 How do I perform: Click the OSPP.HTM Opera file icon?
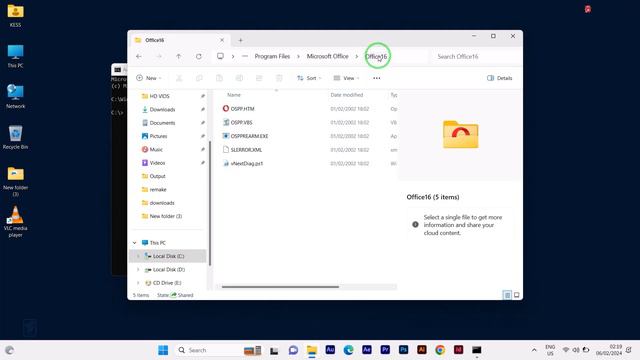point(226,109)
